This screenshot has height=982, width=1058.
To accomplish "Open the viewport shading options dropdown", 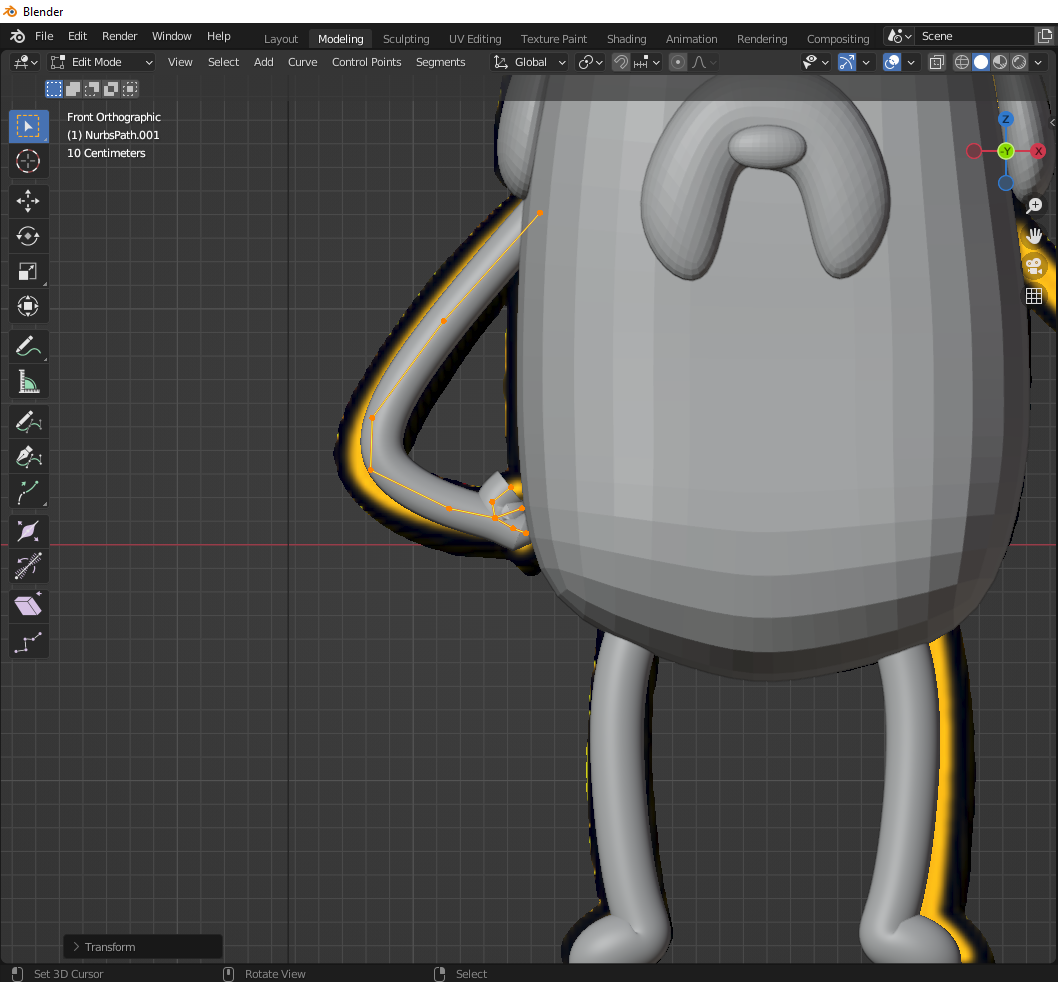I will pyautogui.click(x=1039, y=63).
